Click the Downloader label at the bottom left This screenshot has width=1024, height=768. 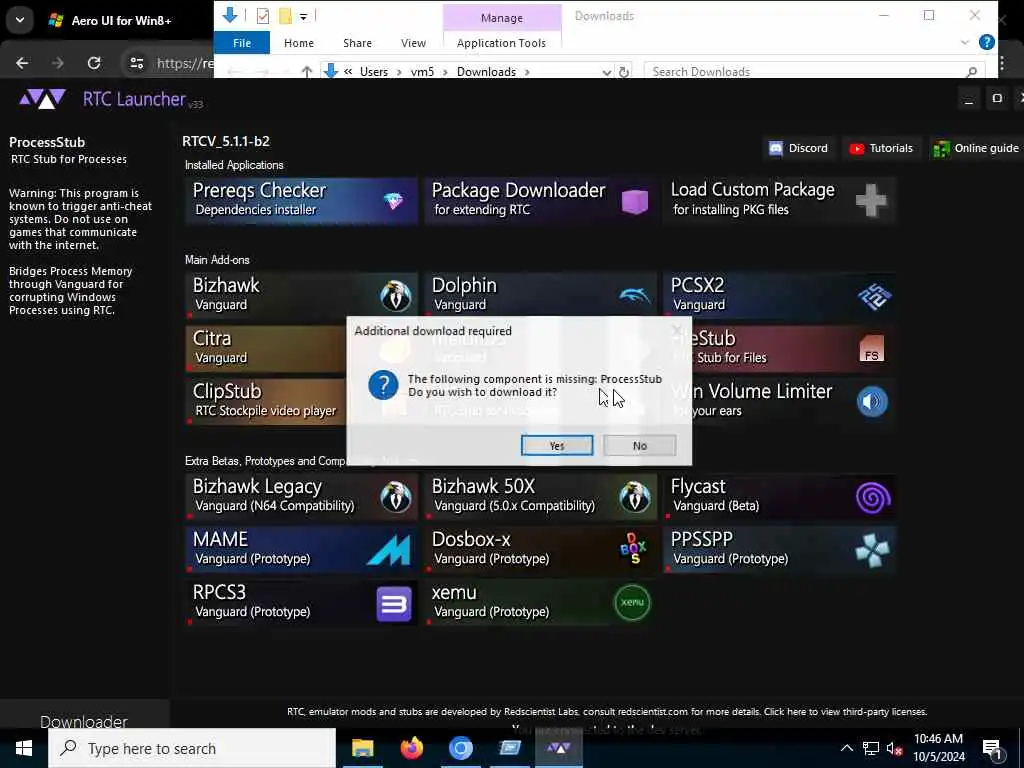click(84, 722)
